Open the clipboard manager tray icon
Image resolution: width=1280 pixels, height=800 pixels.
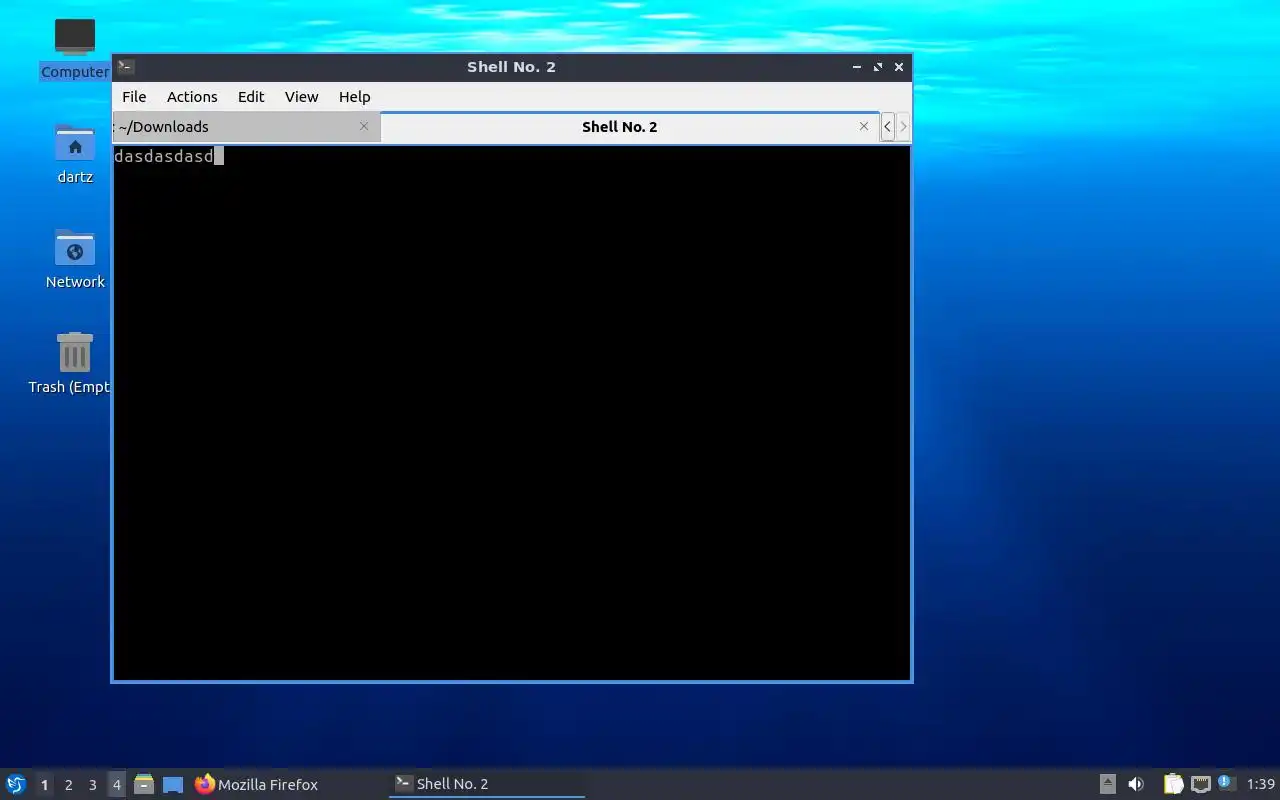(x=1173, y=784)
